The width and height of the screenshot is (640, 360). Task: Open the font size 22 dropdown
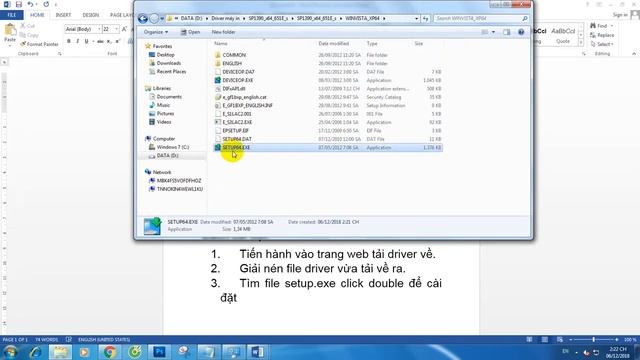tap(116, 29)
